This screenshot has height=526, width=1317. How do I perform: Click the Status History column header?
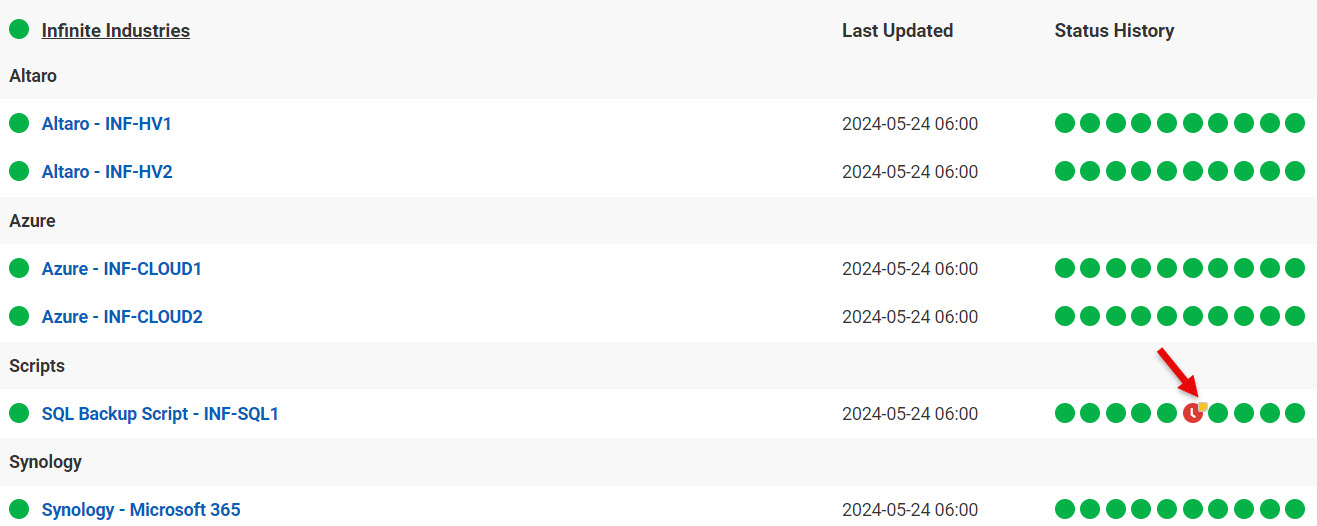pyautogui.click(x=1114, y=30)
